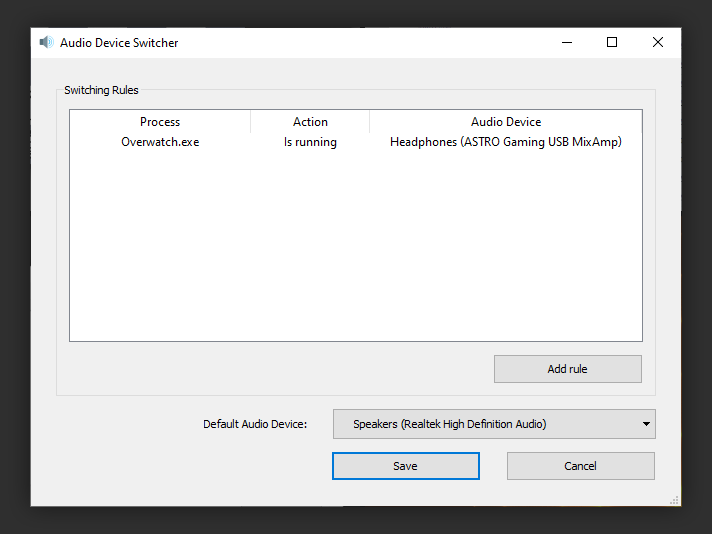Screen dimensions: 712x534
Task: Sort by the Process column header
Action: tap(160, 122)
